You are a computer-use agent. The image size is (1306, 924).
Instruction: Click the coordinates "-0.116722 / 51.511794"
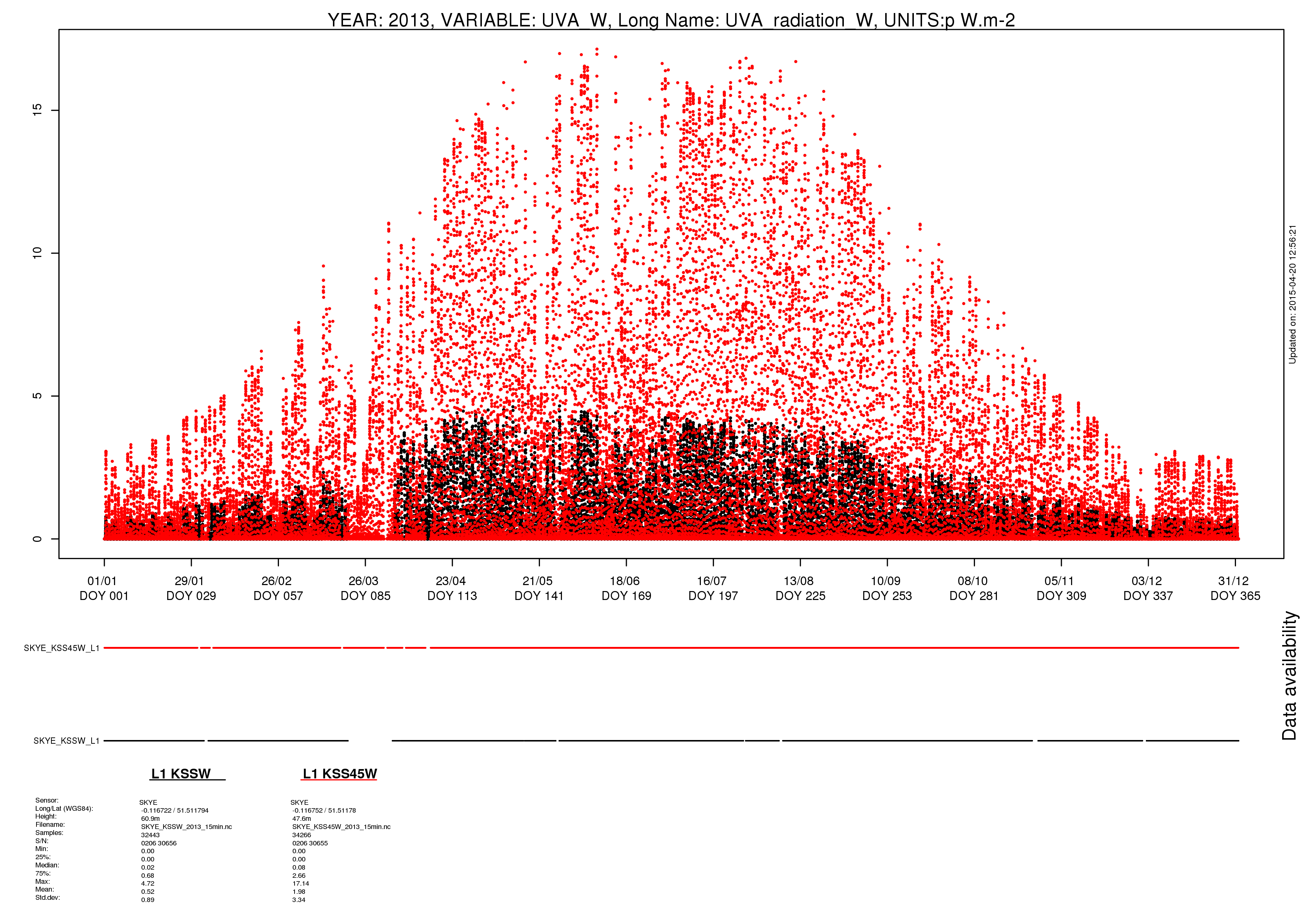coord(175,811)
